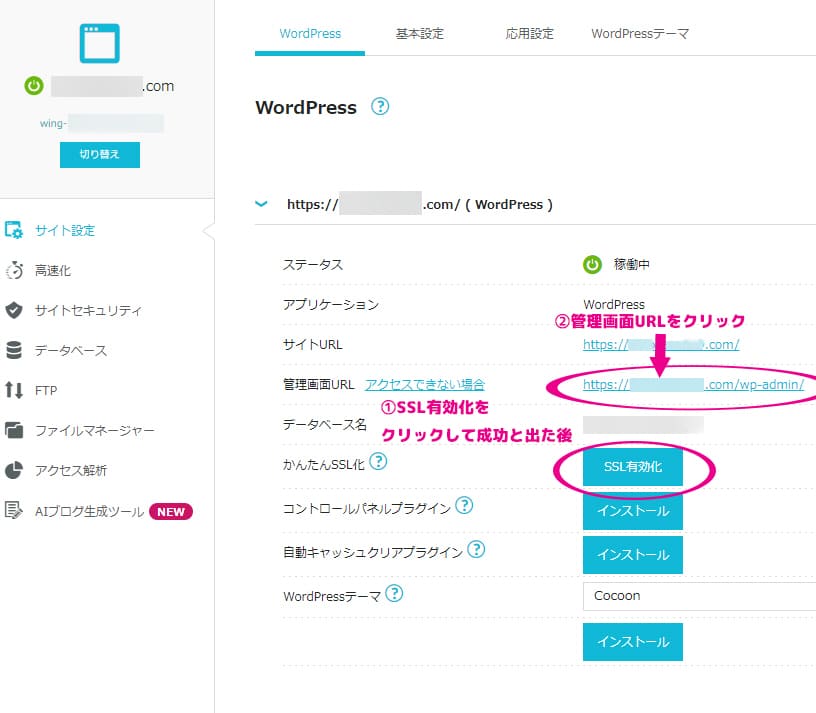The height and width of the screenshot is (713, 816).
Task: Open FTP in the sidebar
Action: pyautogui.click(x=46, y=390)
